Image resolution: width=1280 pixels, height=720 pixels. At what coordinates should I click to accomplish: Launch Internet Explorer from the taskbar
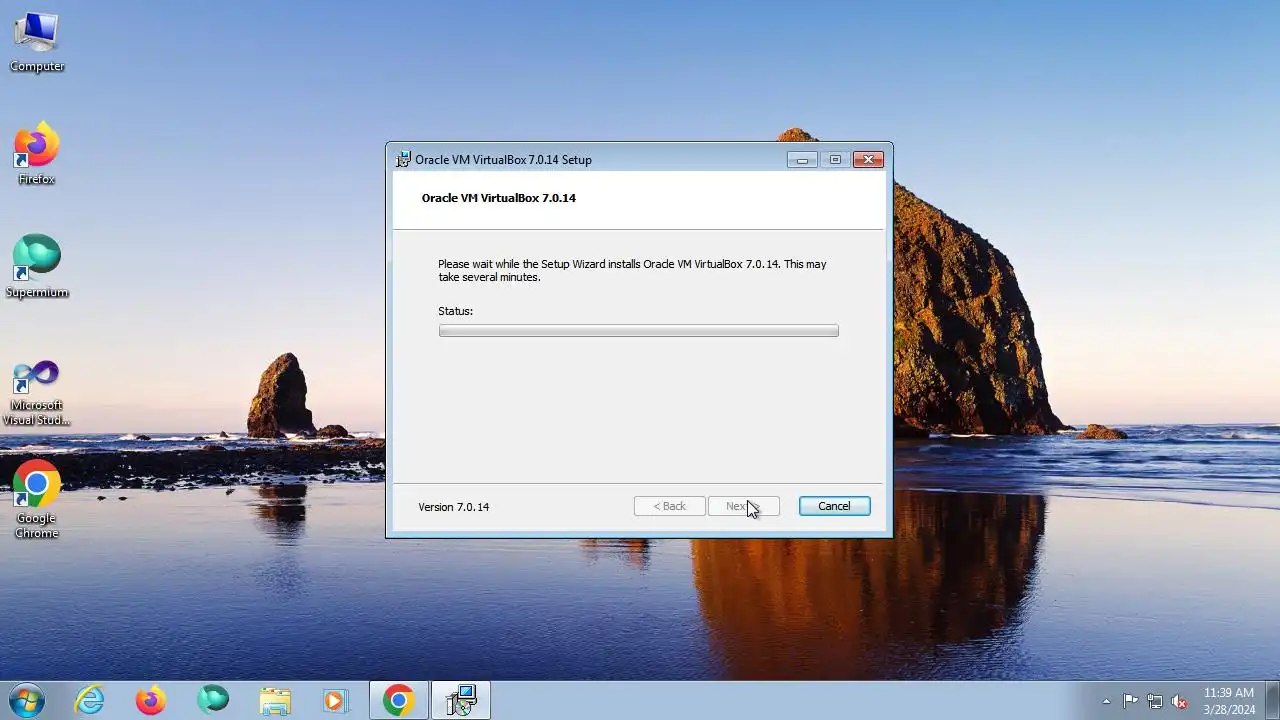pos(90,700)
